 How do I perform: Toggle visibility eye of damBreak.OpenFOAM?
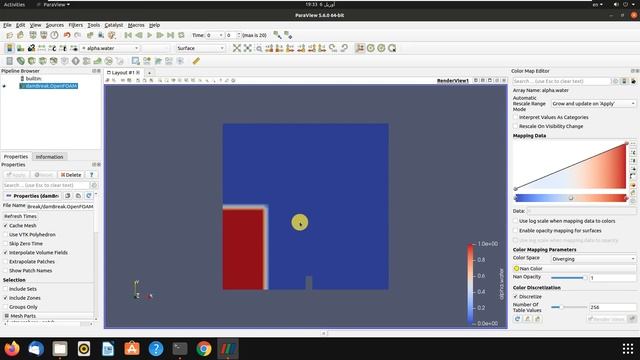(4, 86)
